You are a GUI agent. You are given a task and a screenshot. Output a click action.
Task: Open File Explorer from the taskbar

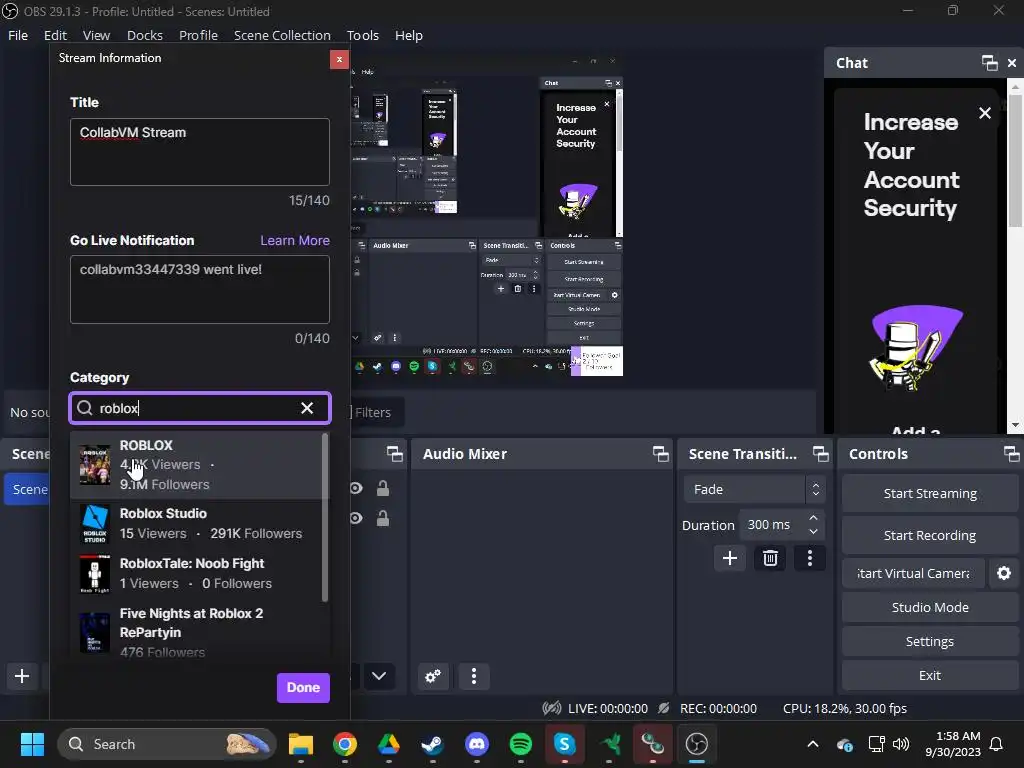click(x=301, y=744)
